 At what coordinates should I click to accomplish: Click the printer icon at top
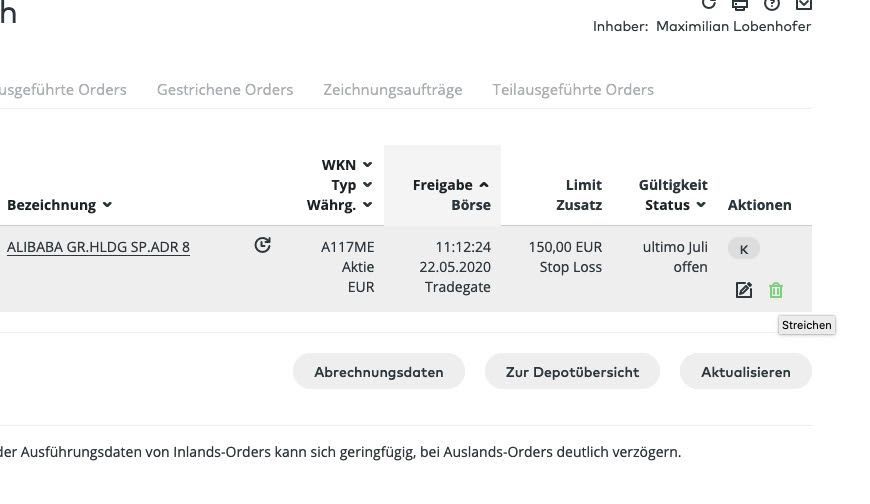740,4
